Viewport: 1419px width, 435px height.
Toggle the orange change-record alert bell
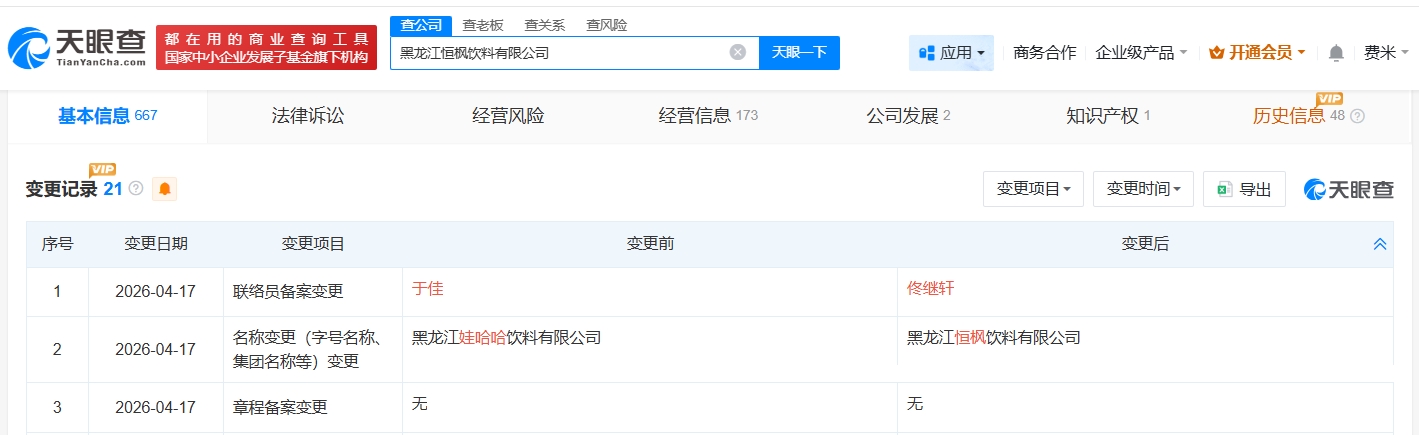165,188
